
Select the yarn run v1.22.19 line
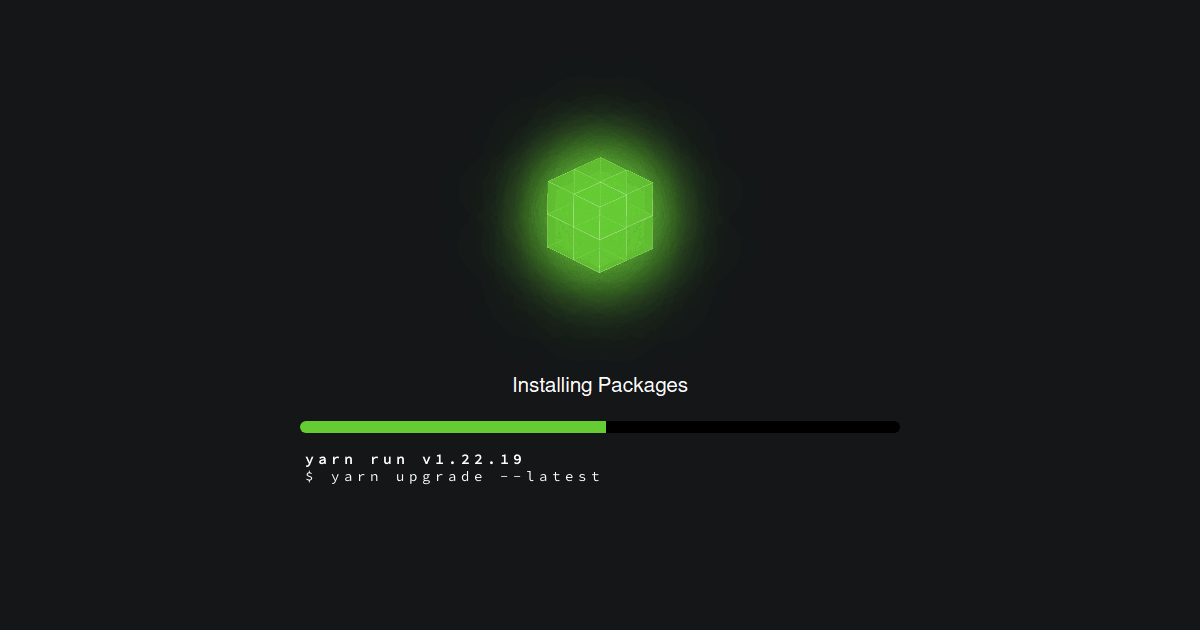tap(414, 459)
